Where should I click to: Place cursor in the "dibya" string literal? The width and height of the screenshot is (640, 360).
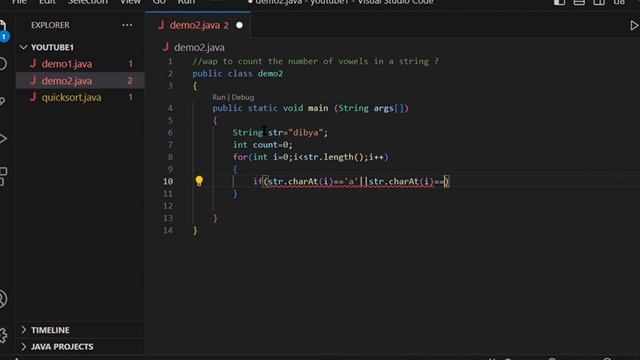305,133
